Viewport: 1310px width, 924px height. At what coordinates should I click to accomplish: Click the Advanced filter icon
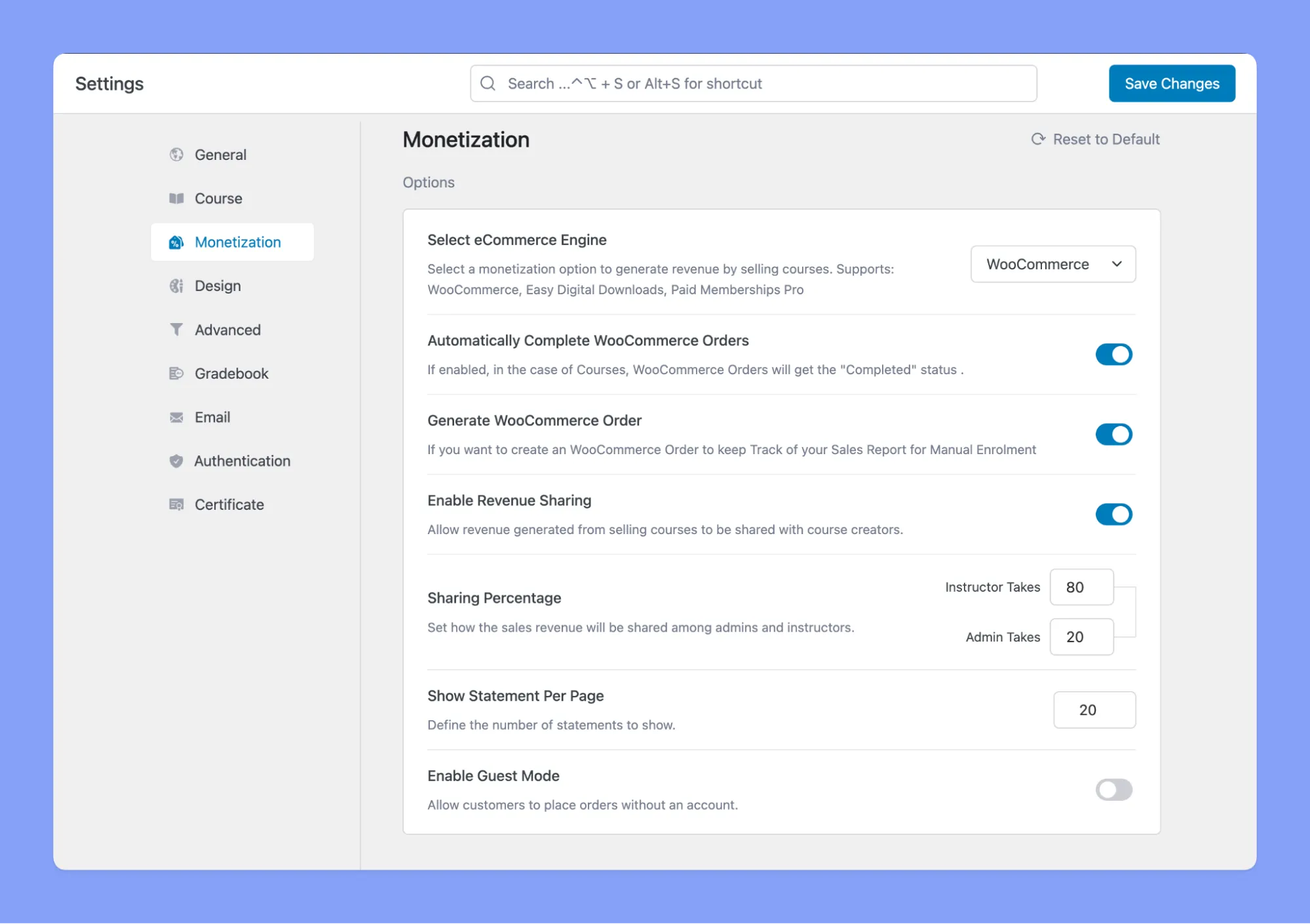pos(176,330)
